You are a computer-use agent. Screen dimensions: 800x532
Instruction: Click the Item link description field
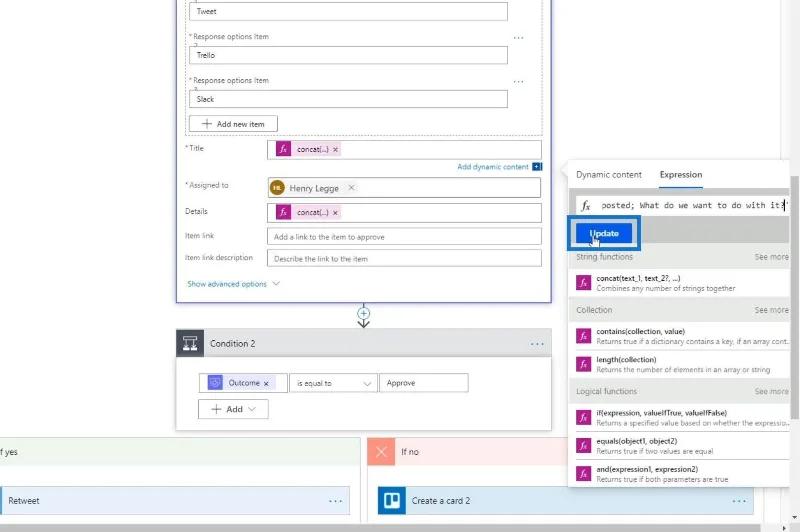(x=404, y=259)
